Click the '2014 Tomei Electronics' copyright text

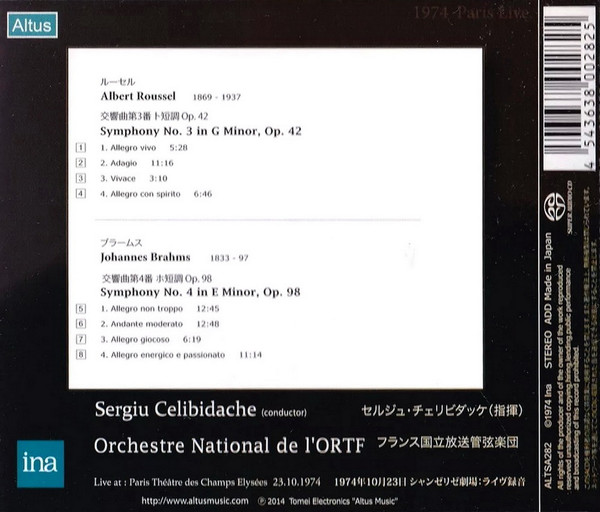(328, 501)
